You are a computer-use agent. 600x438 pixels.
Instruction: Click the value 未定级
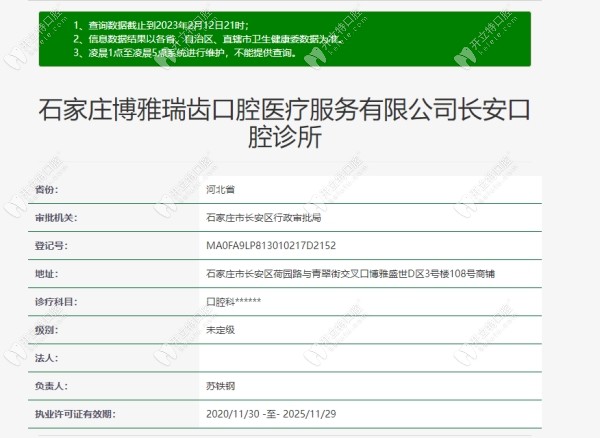point(220,330)
